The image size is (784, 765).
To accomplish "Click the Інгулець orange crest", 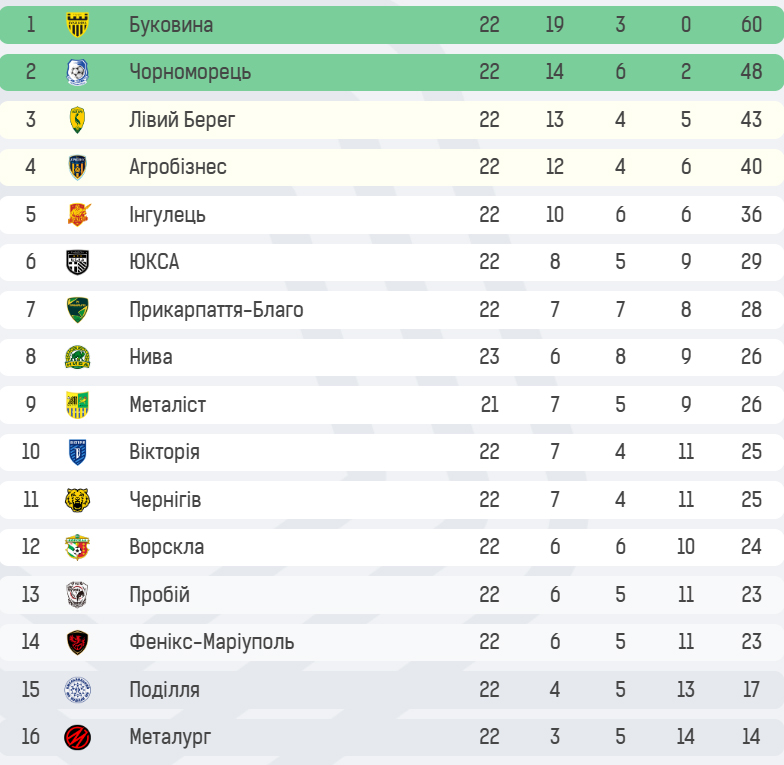I will click(78, 214).
